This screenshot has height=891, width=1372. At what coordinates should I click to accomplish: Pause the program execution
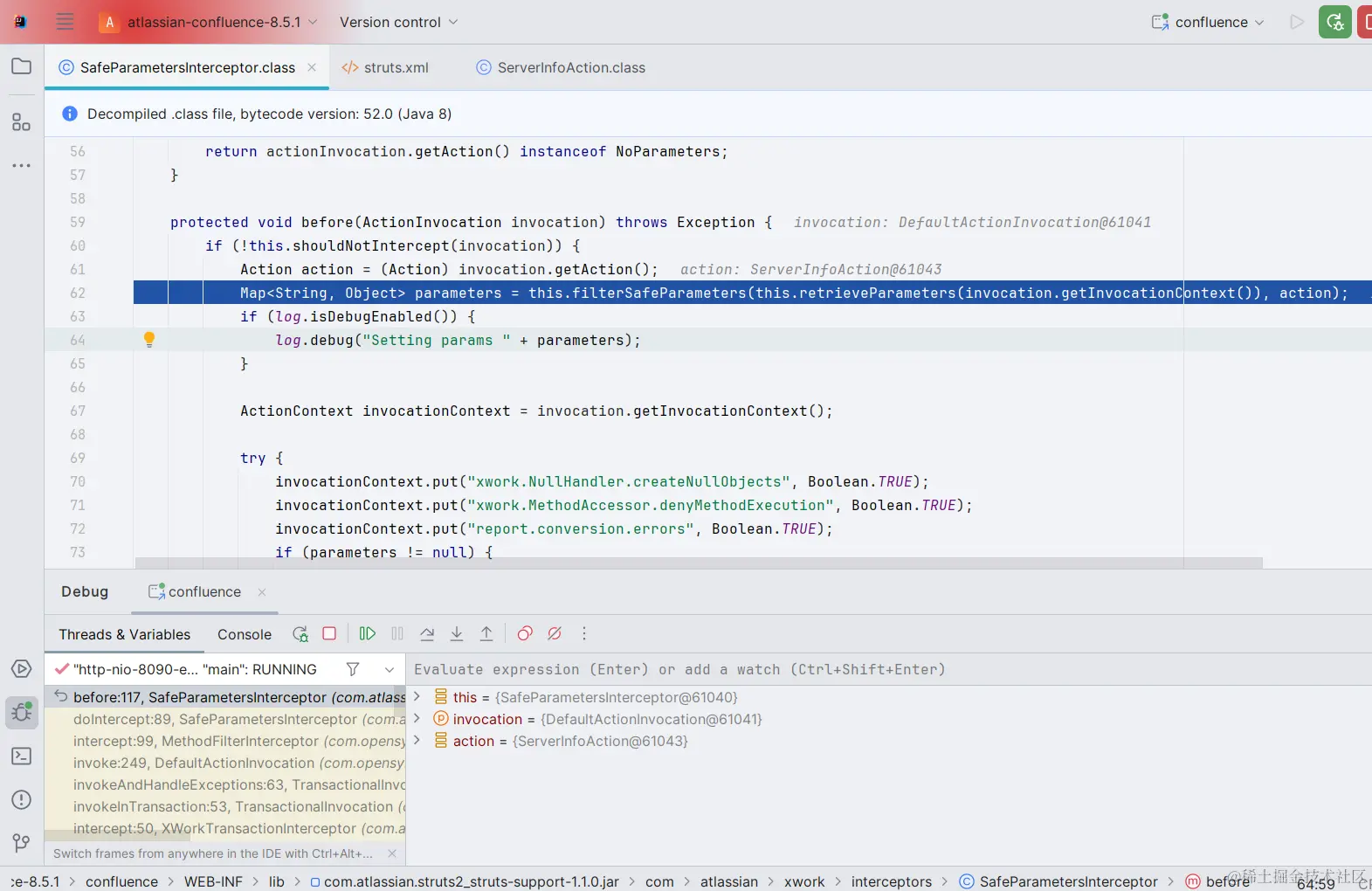pos(397,634)
